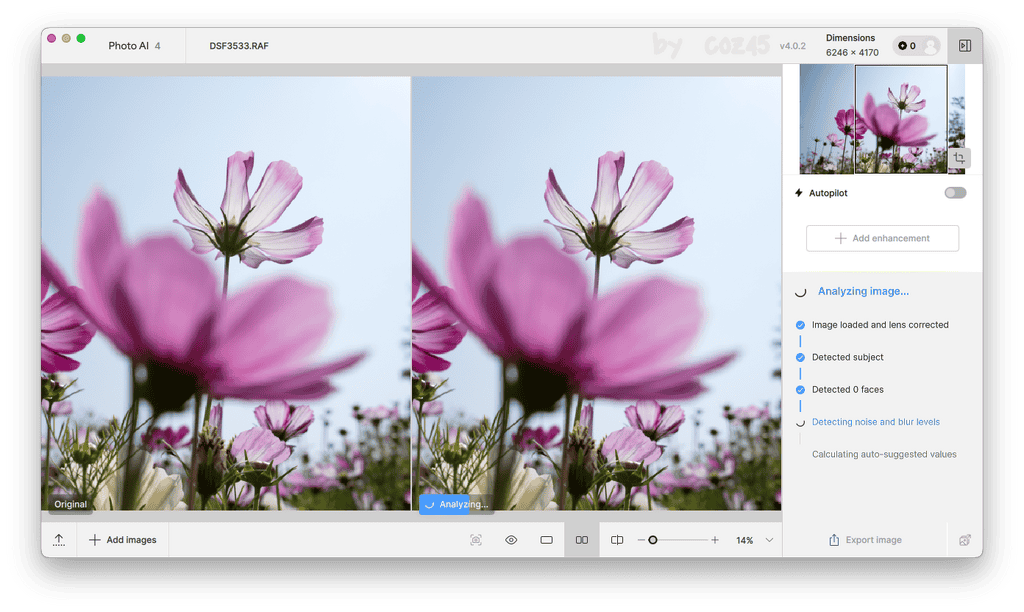
Task: Click the DSF3533.RAF file name
Action: pyautogui.click(x=239, y=46)
